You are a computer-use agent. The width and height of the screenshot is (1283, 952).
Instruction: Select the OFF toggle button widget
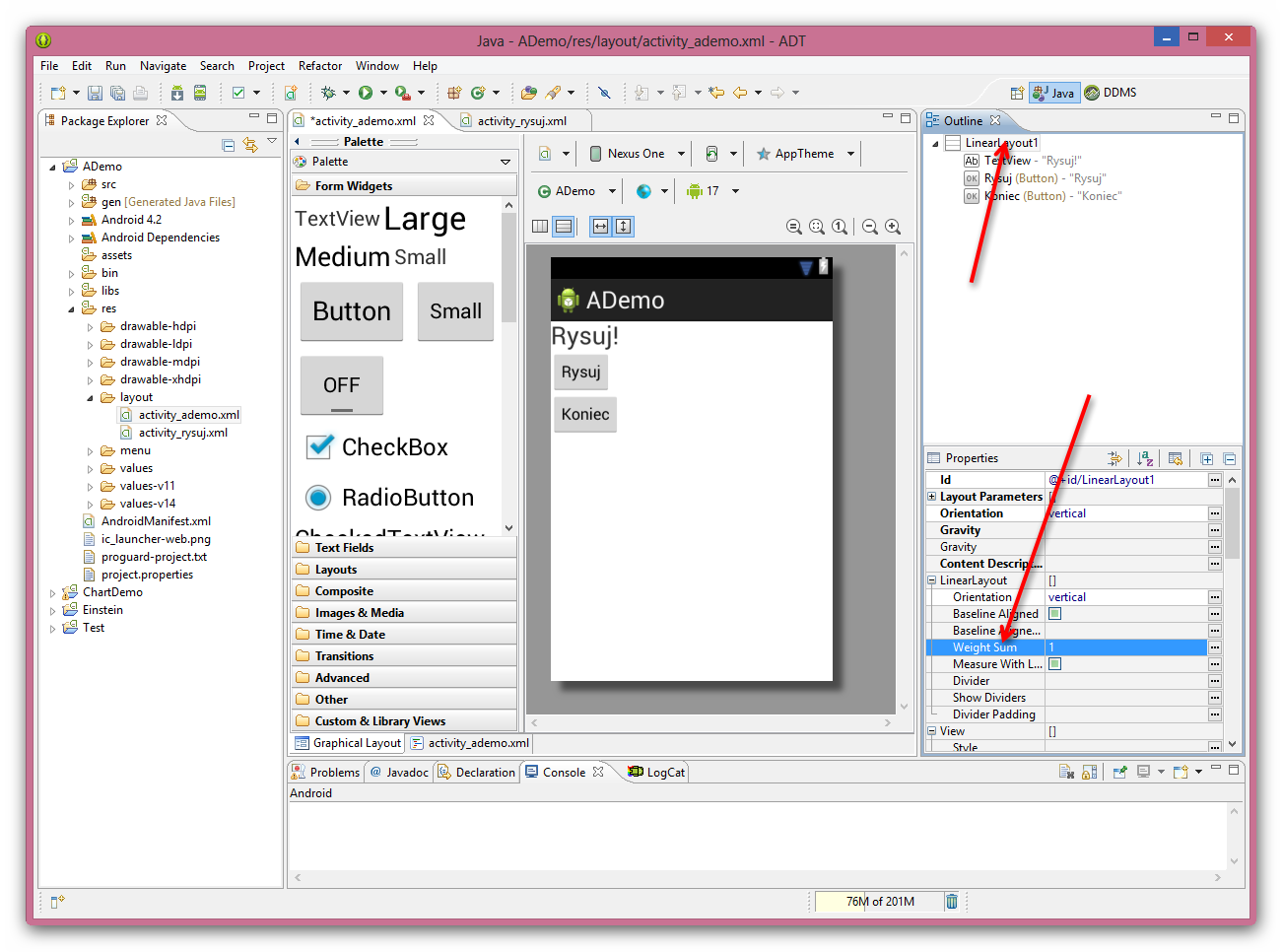342,385
